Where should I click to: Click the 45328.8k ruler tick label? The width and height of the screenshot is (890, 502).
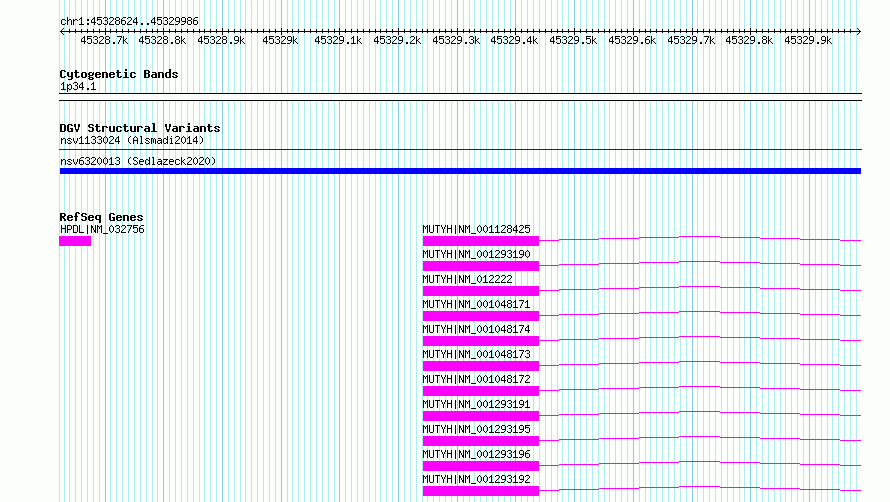point(162,40)
